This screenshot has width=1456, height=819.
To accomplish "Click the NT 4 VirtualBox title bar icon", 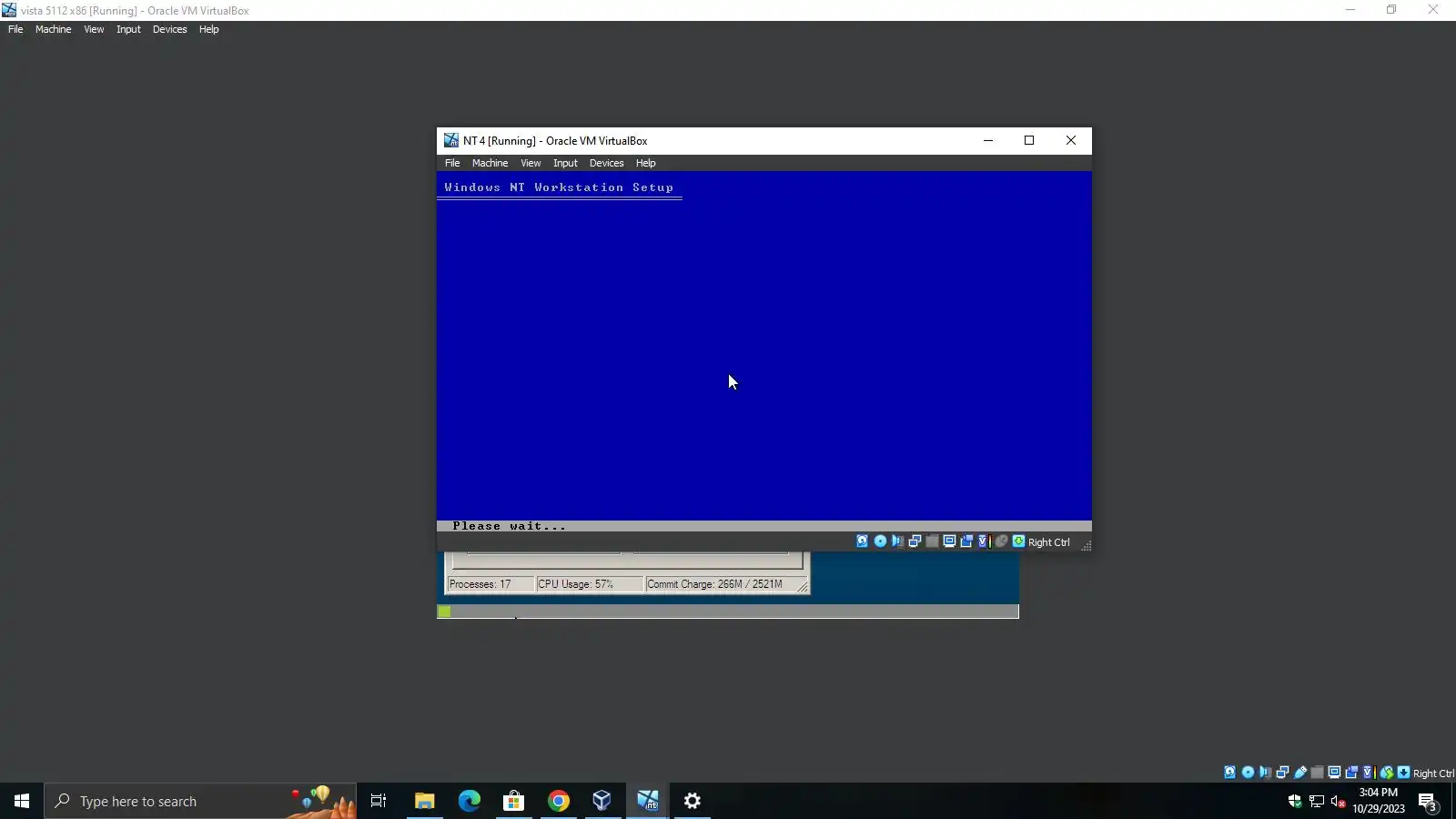I will pos(450,140).
